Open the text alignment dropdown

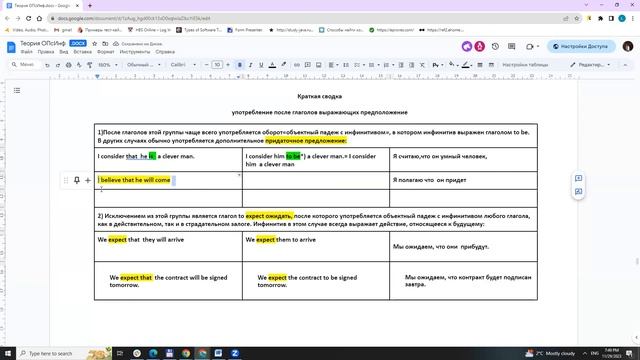pos(333,65)
